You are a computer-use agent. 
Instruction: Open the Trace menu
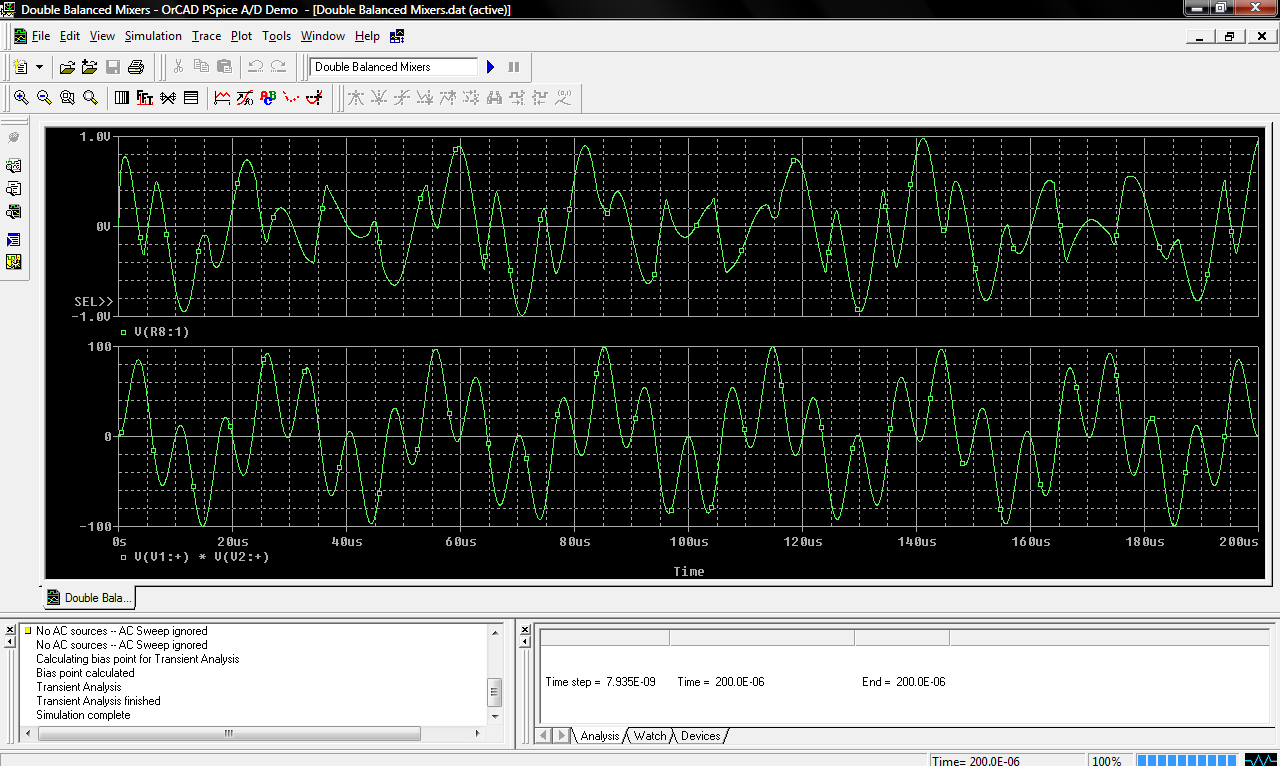coord(206,36)
